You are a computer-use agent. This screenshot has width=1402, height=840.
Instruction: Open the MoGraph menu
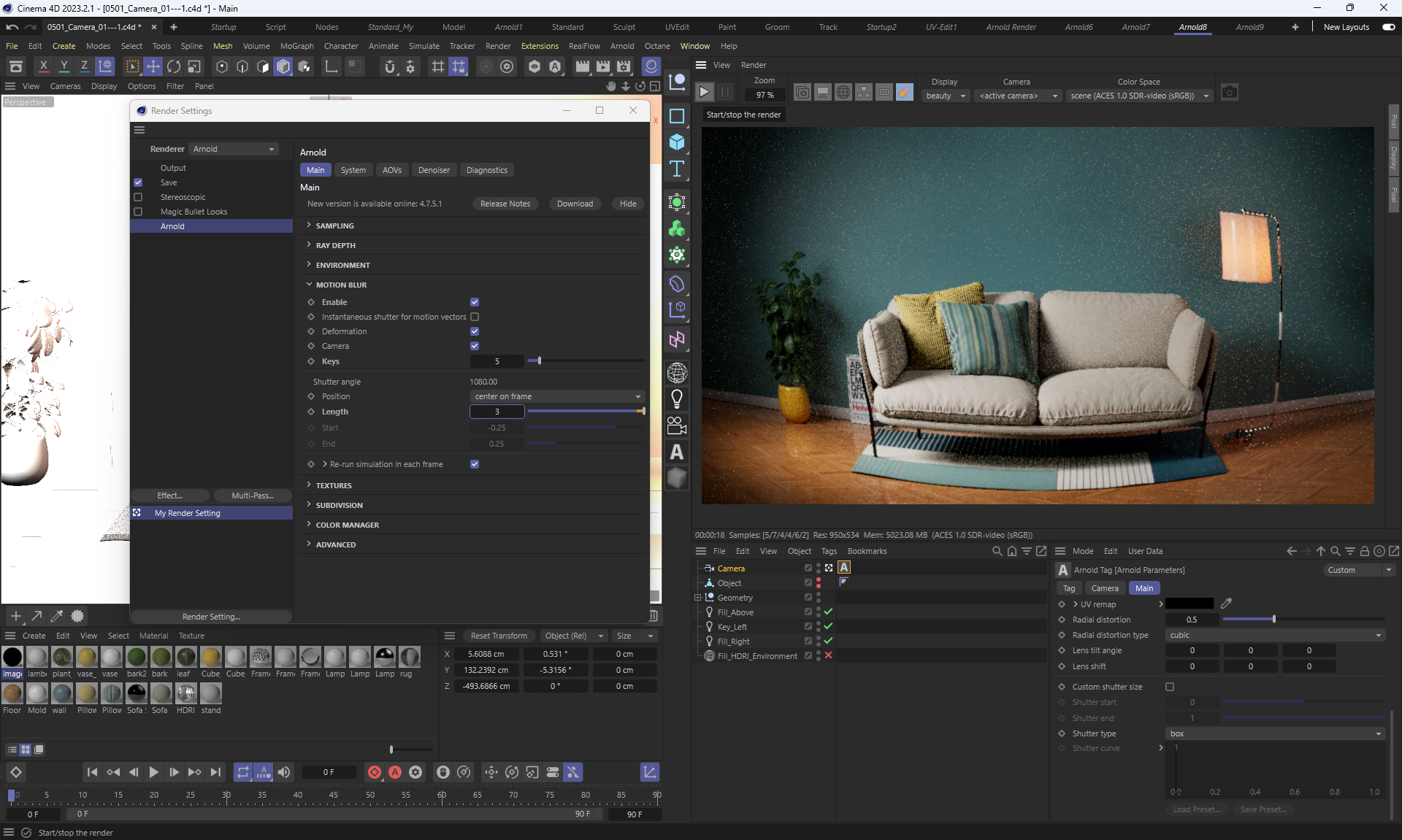click(x=296, y=46)
